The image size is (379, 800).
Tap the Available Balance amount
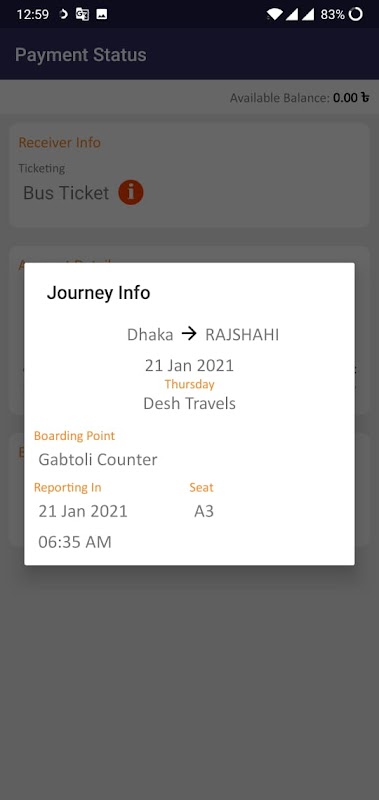pyautogui.click(x=351, y=97)
